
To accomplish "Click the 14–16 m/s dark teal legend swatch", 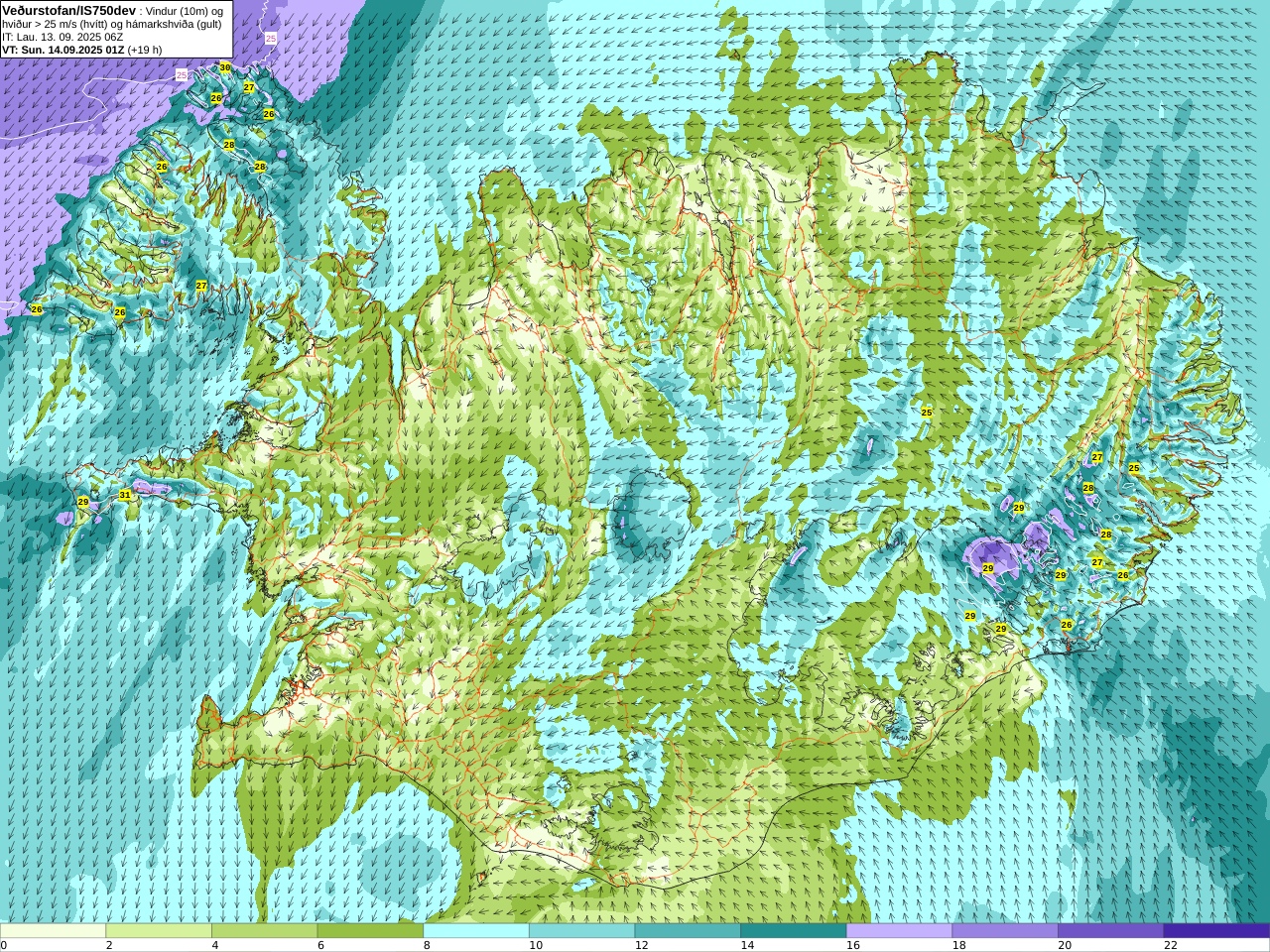I will click(x=794, y=930).
